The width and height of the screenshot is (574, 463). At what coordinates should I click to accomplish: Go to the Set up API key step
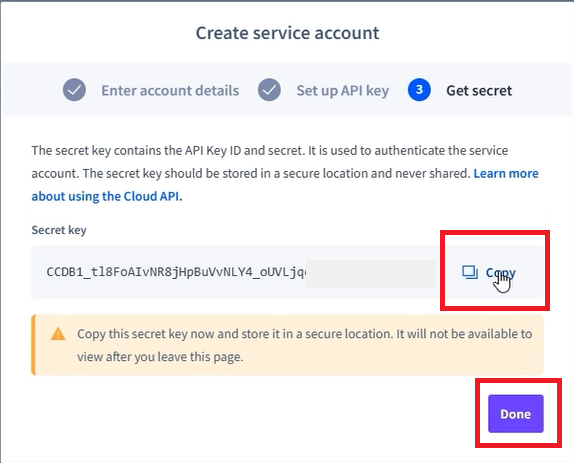(343, 90)
